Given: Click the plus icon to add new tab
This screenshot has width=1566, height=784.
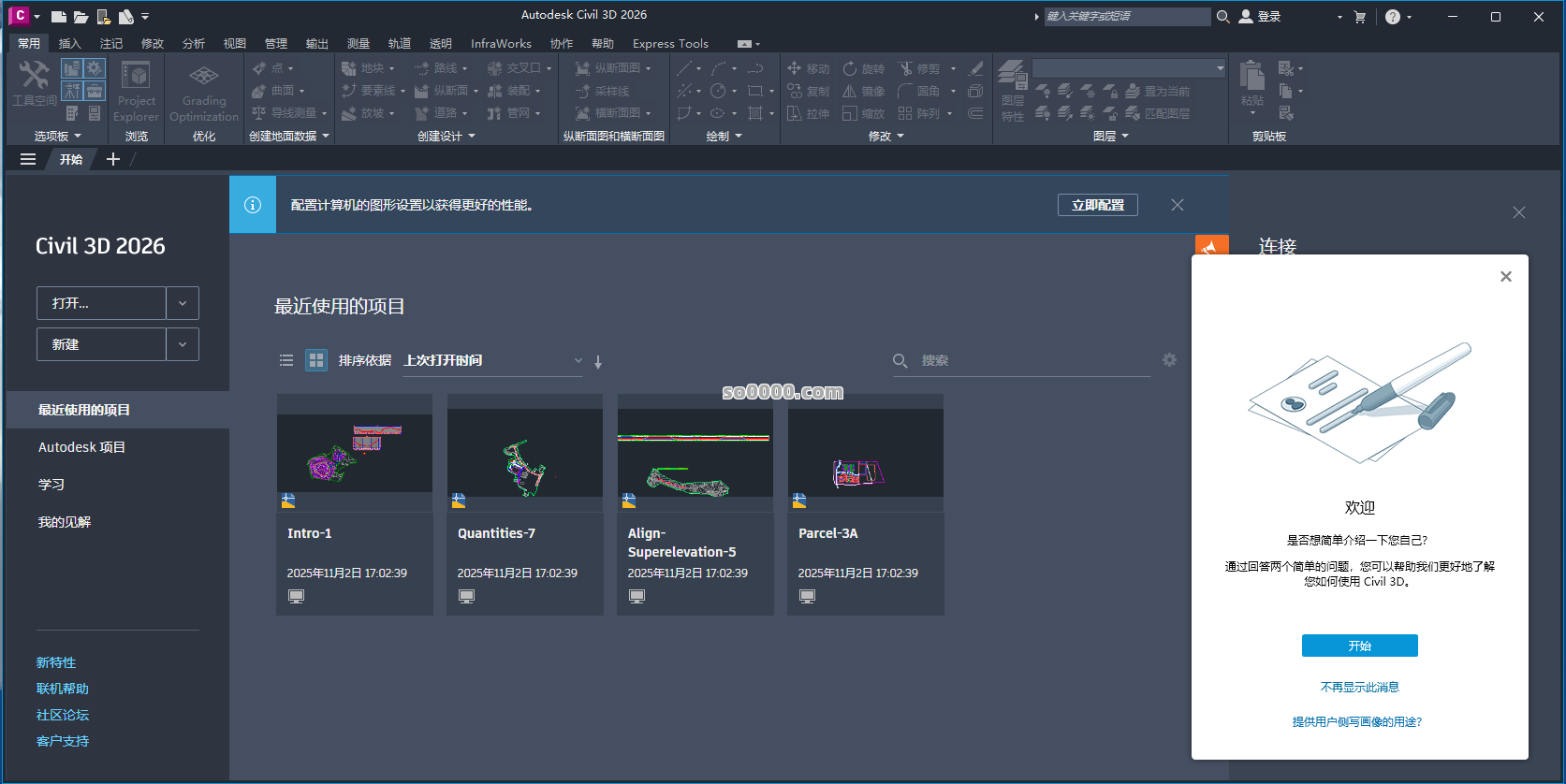Looking at the screenshot, I should pyautogui.click(x=113, y=159).
